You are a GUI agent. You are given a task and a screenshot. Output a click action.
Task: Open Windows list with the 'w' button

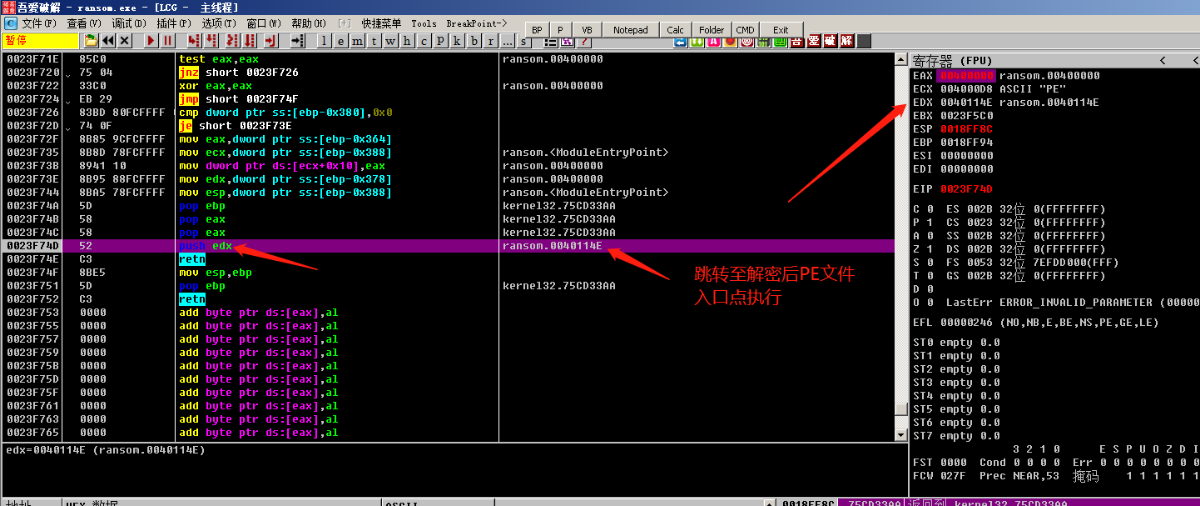pos(390,41)
